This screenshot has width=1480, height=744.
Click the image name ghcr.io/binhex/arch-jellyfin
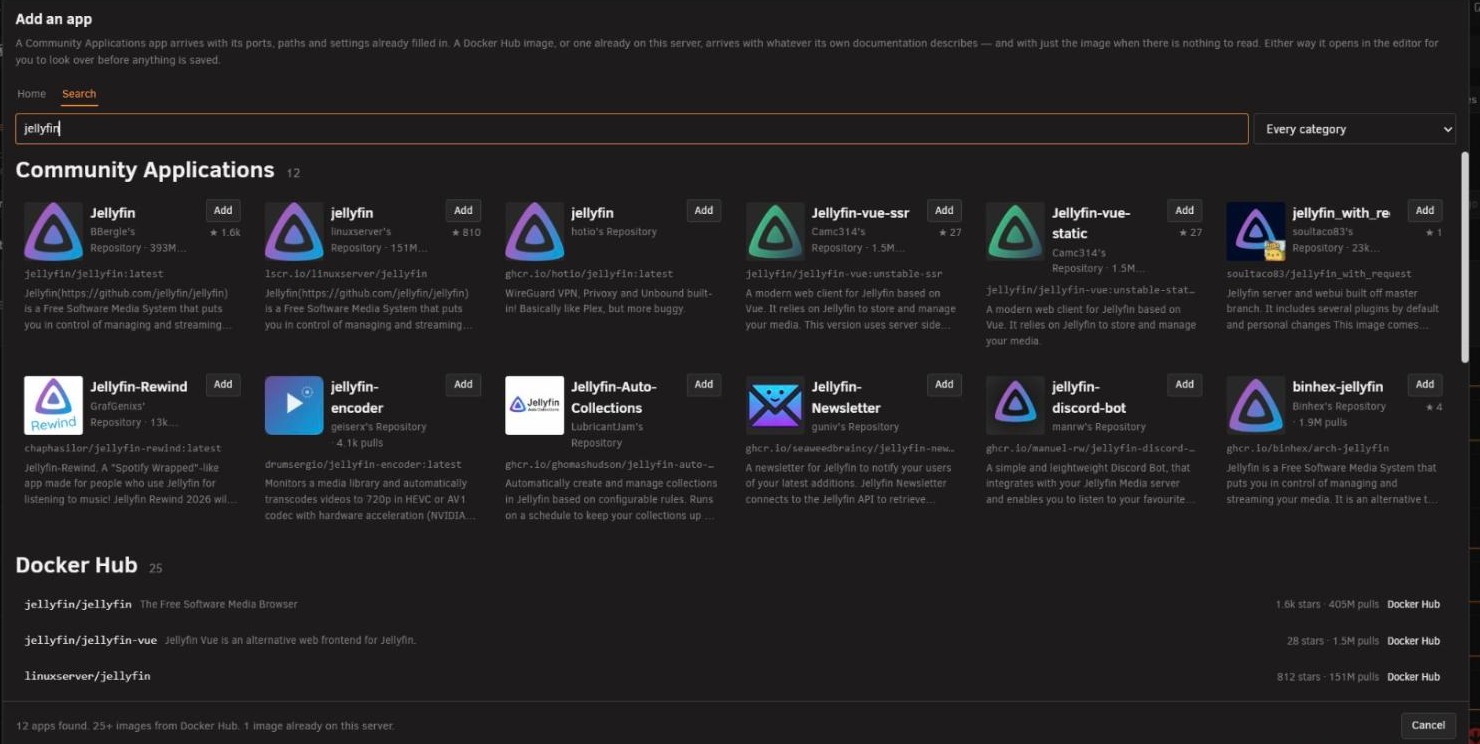pos(1308,448)
